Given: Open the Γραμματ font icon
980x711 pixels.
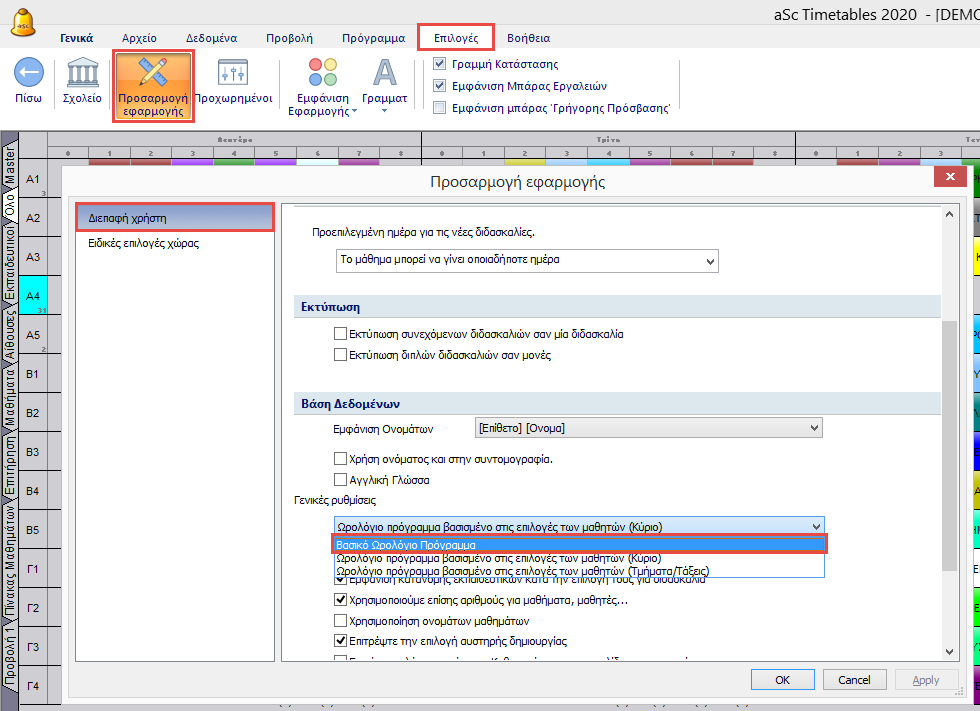Looking at the screenshot, I should point(384,73).
